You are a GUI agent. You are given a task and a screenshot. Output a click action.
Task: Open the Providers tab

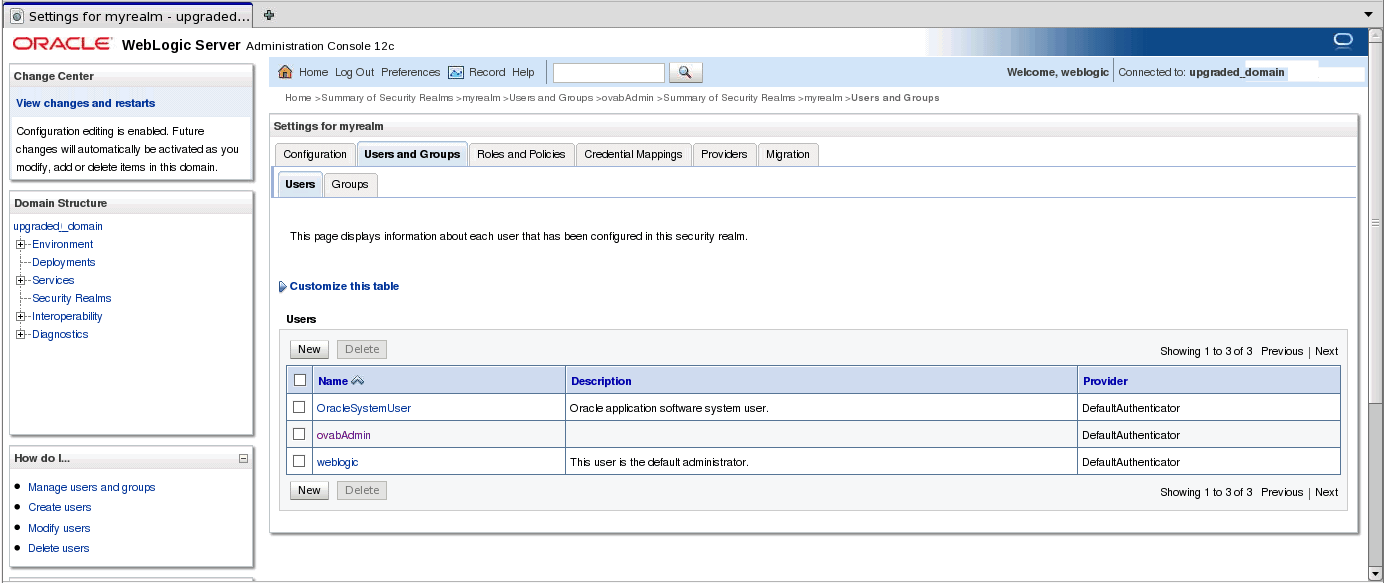(x=724, y=154)
